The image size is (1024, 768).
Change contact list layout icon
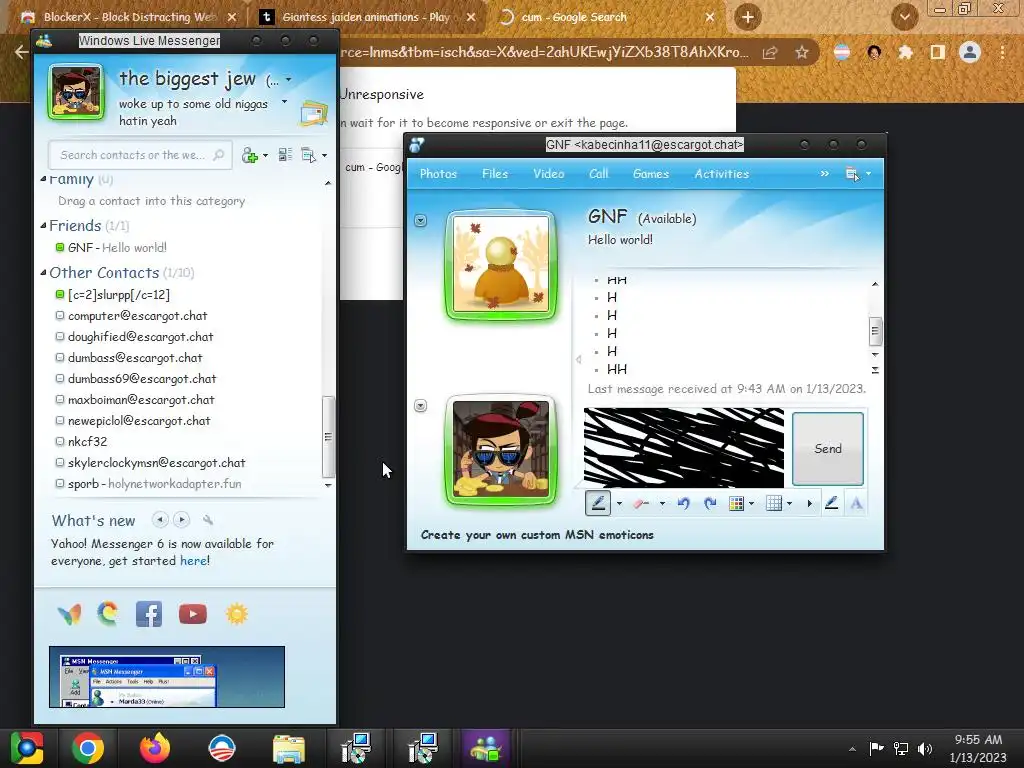[x=285, y=155]
